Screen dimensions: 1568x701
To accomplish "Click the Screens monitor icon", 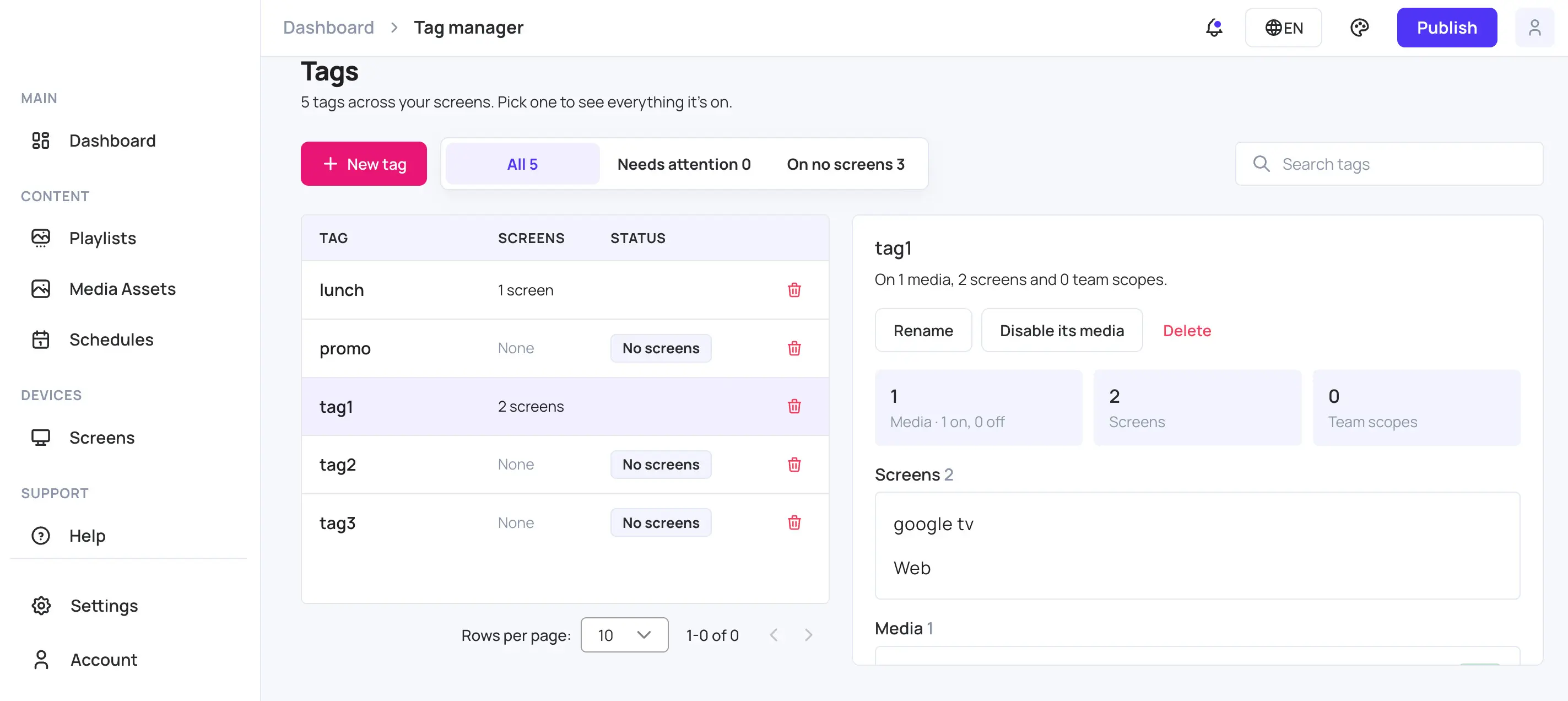I will tap(41, 437).
